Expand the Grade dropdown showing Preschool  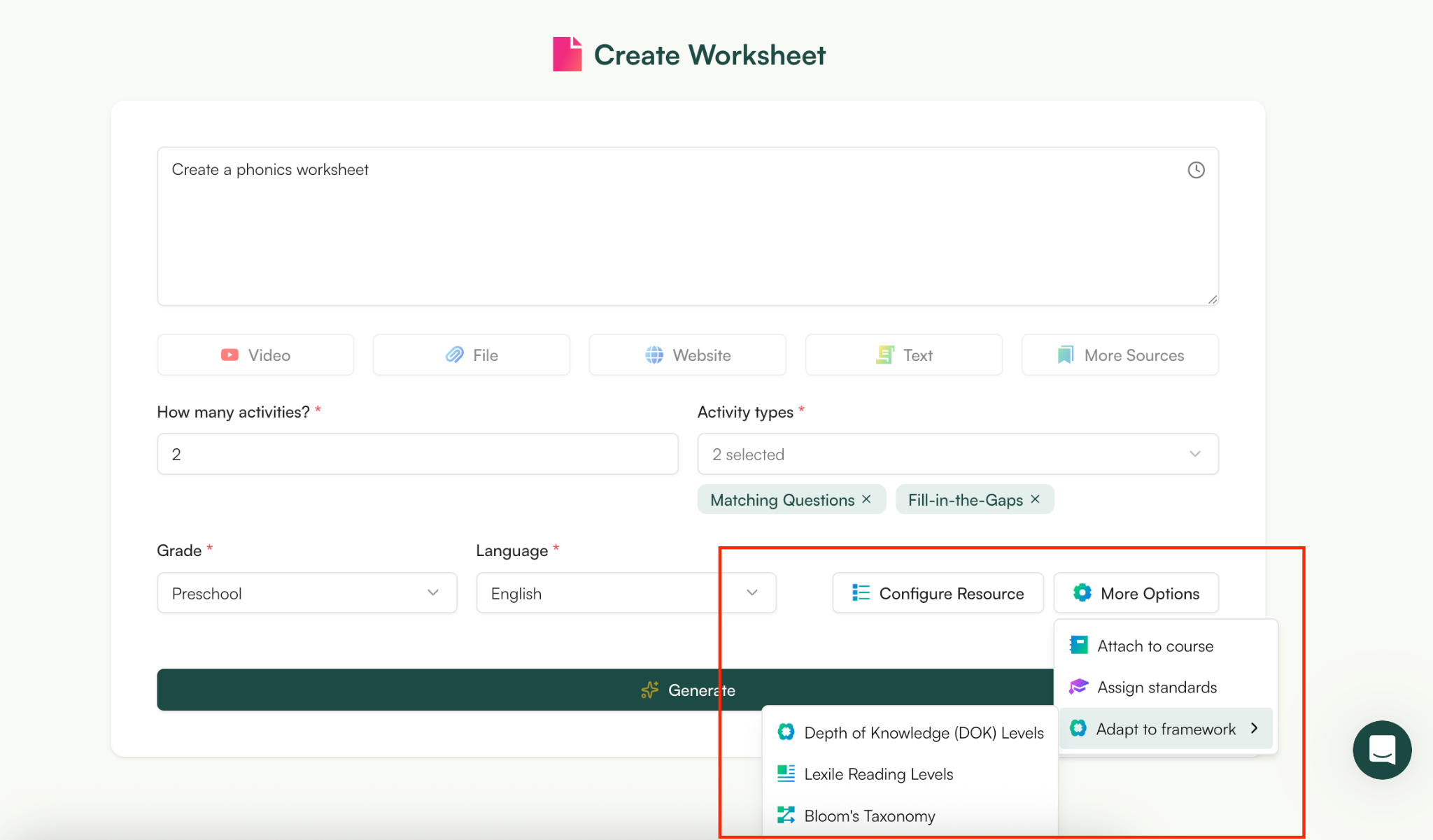pyautogui.click(x=306, y=593)
